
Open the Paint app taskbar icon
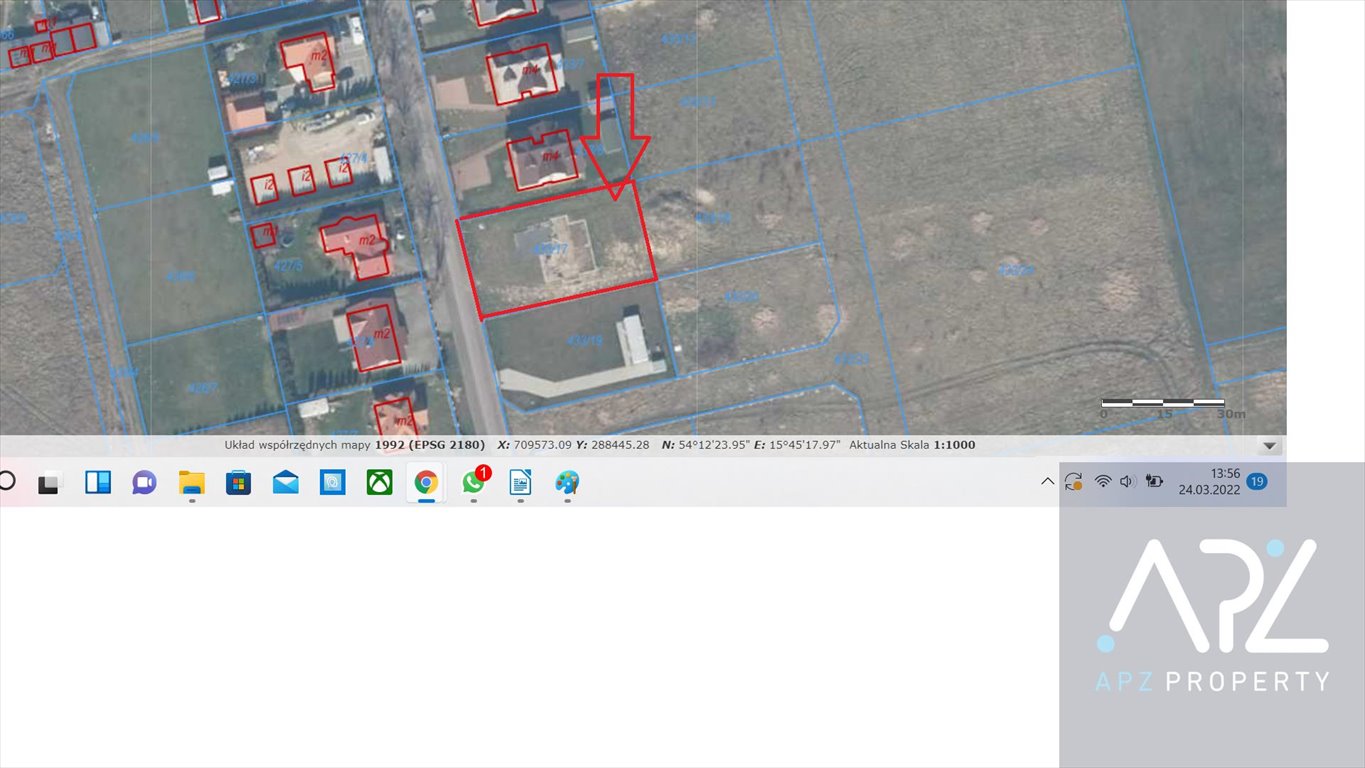(567, 483)
